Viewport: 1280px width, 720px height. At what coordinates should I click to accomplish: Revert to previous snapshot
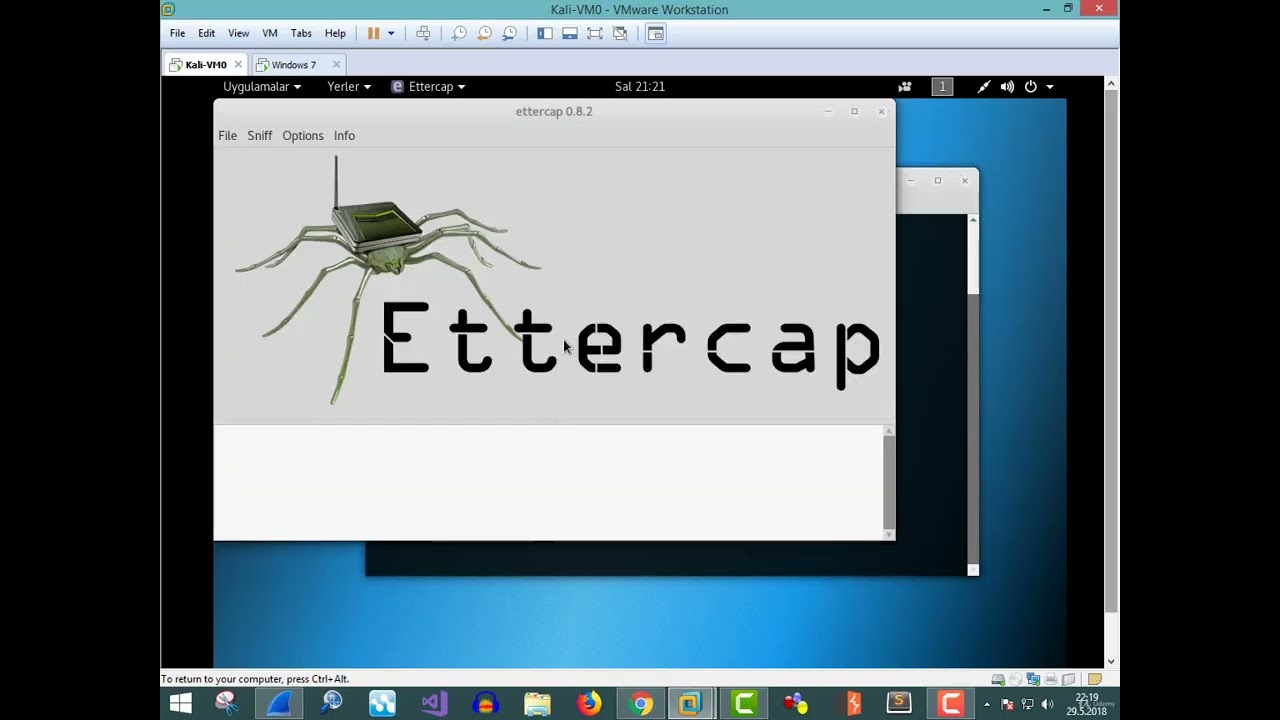click(484, 33)
